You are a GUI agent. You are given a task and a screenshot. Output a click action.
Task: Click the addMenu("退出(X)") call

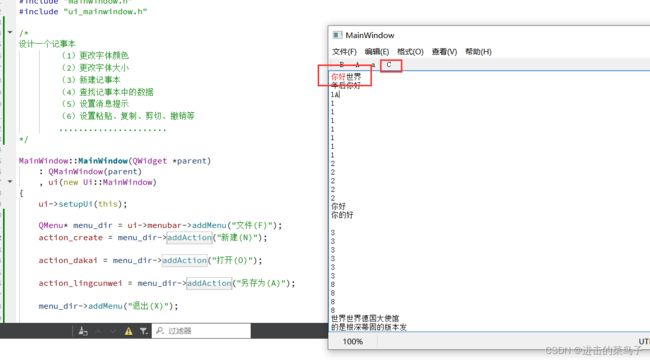(x=131, y=306)
